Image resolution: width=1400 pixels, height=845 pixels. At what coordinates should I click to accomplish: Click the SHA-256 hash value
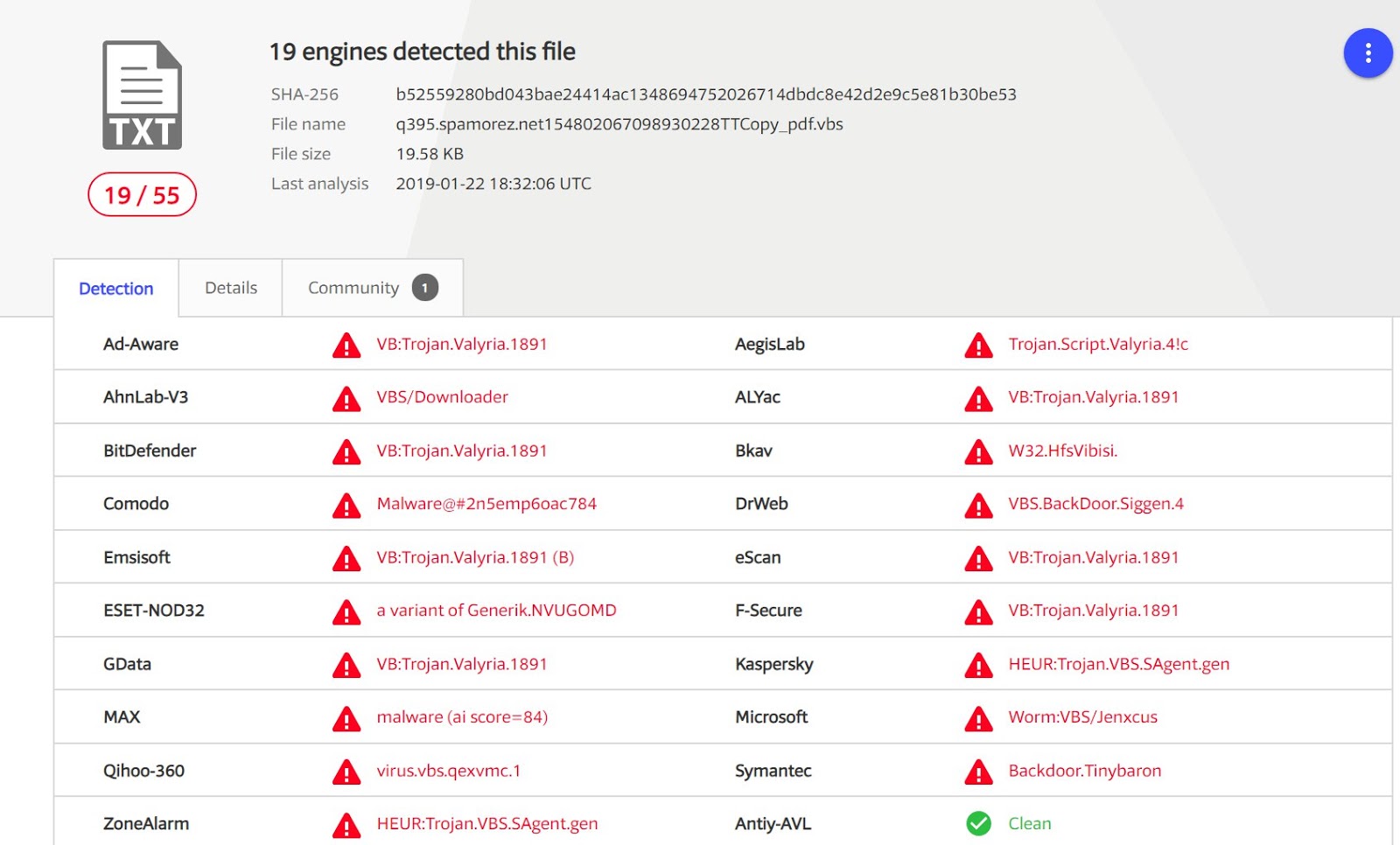coord(705,94)
